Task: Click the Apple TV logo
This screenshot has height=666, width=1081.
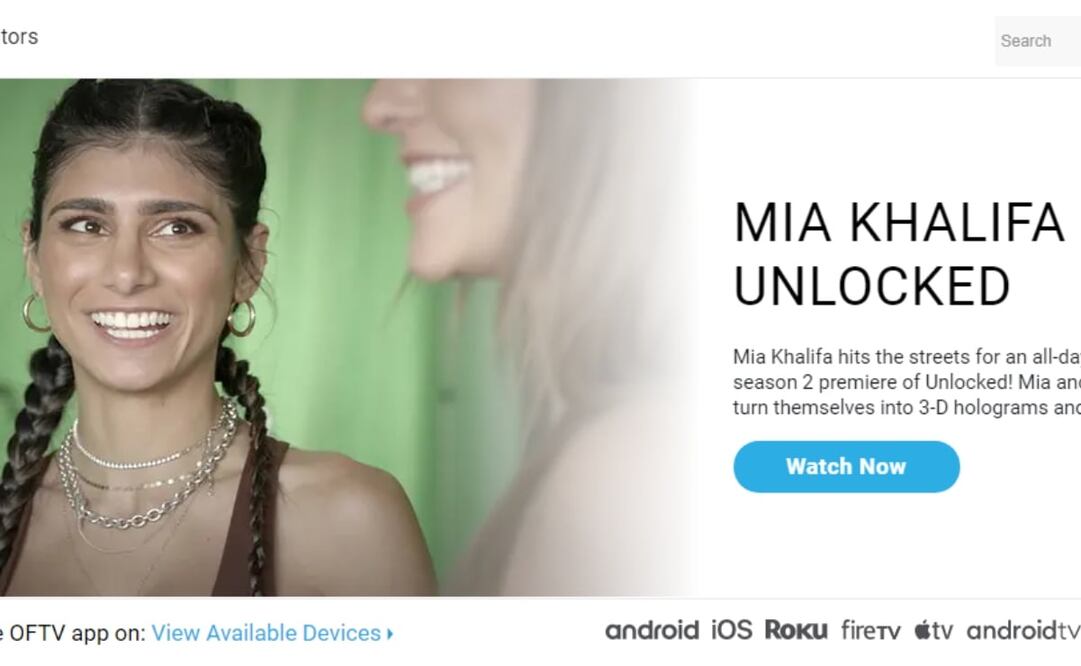Action: pyautogui.click(x=933, y=629)
